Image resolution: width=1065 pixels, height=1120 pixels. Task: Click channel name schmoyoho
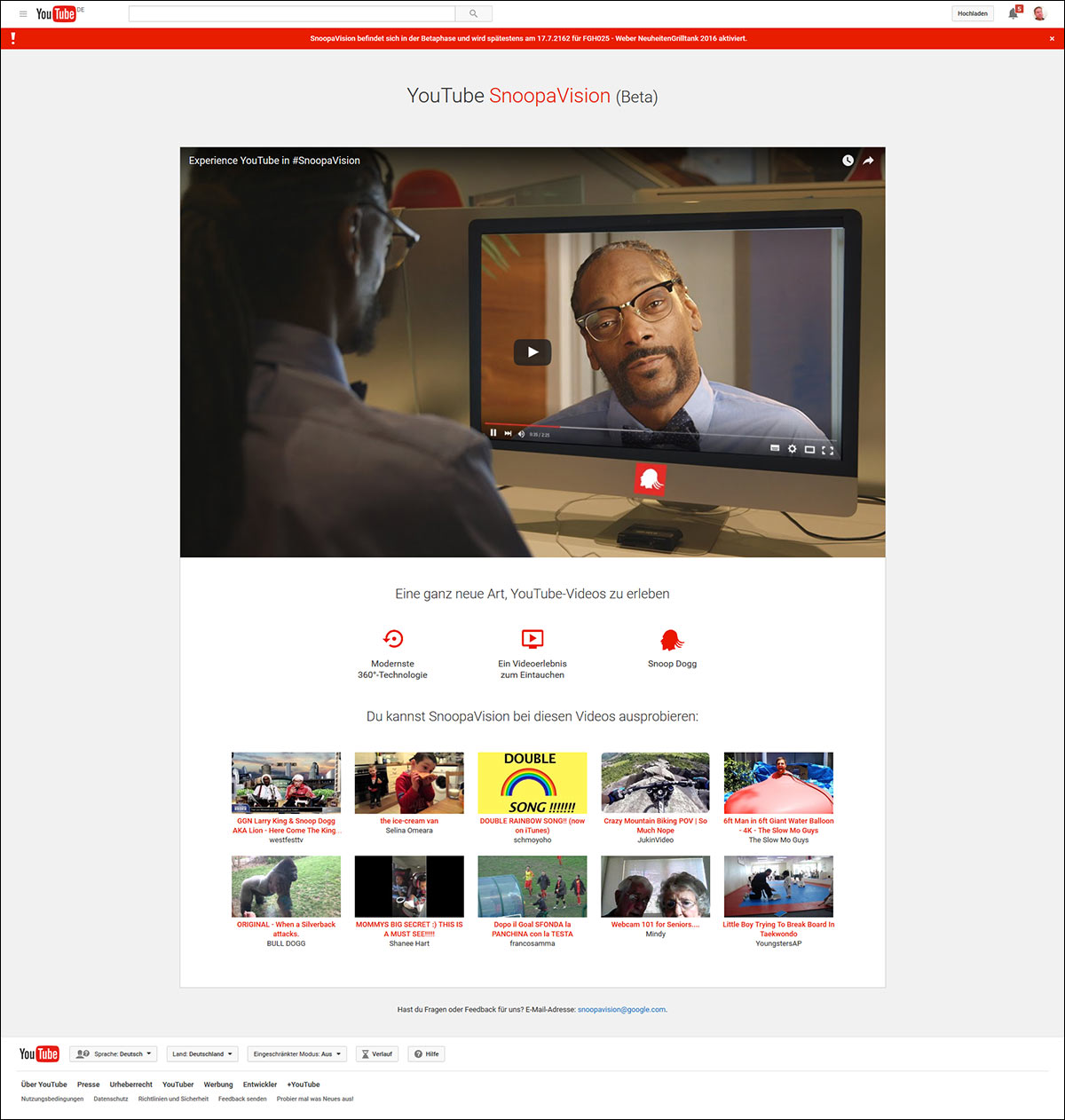click(532, 840)
